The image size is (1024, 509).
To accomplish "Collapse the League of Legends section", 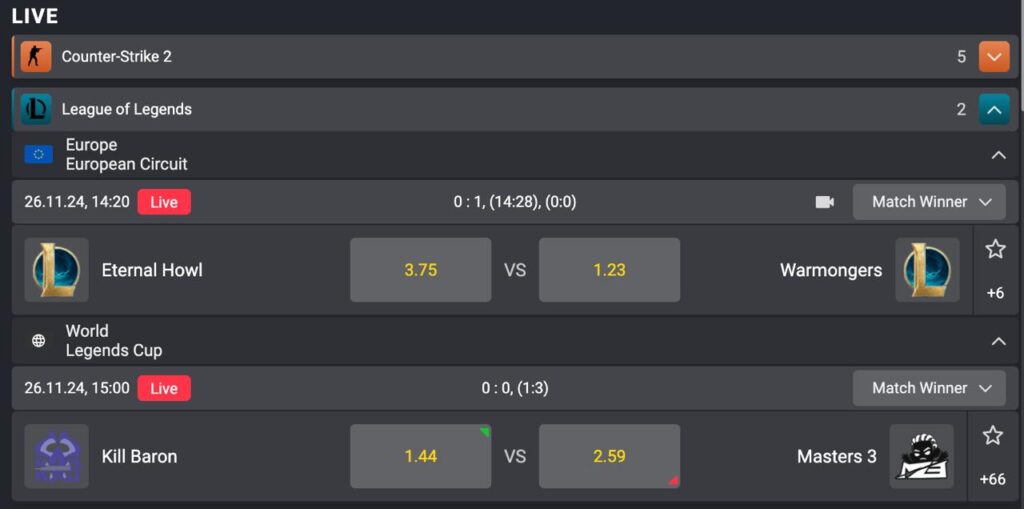I will pyautogui.click(x=993, y=109).
